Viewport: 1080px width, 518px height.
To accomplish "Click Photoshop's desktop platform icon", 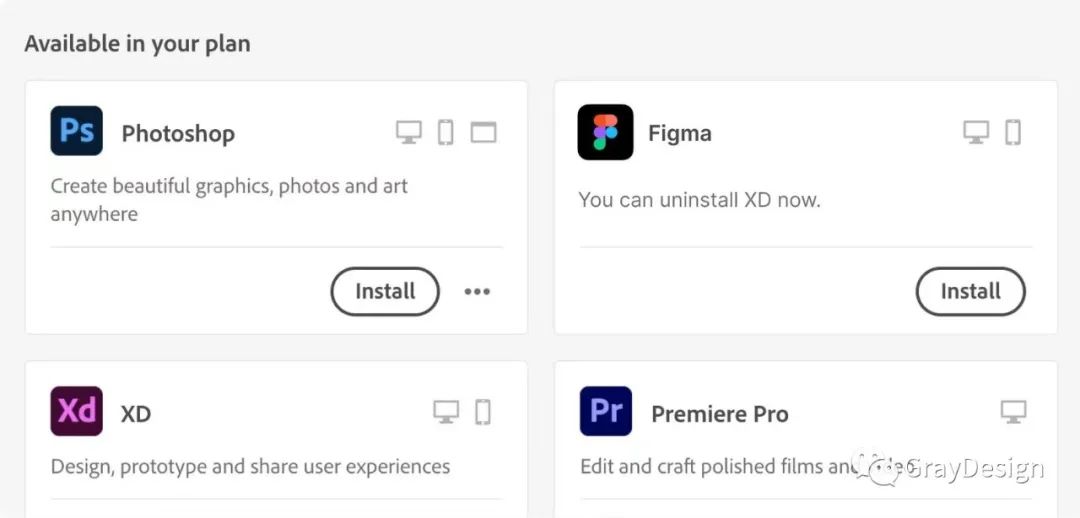I will [409, 132].
